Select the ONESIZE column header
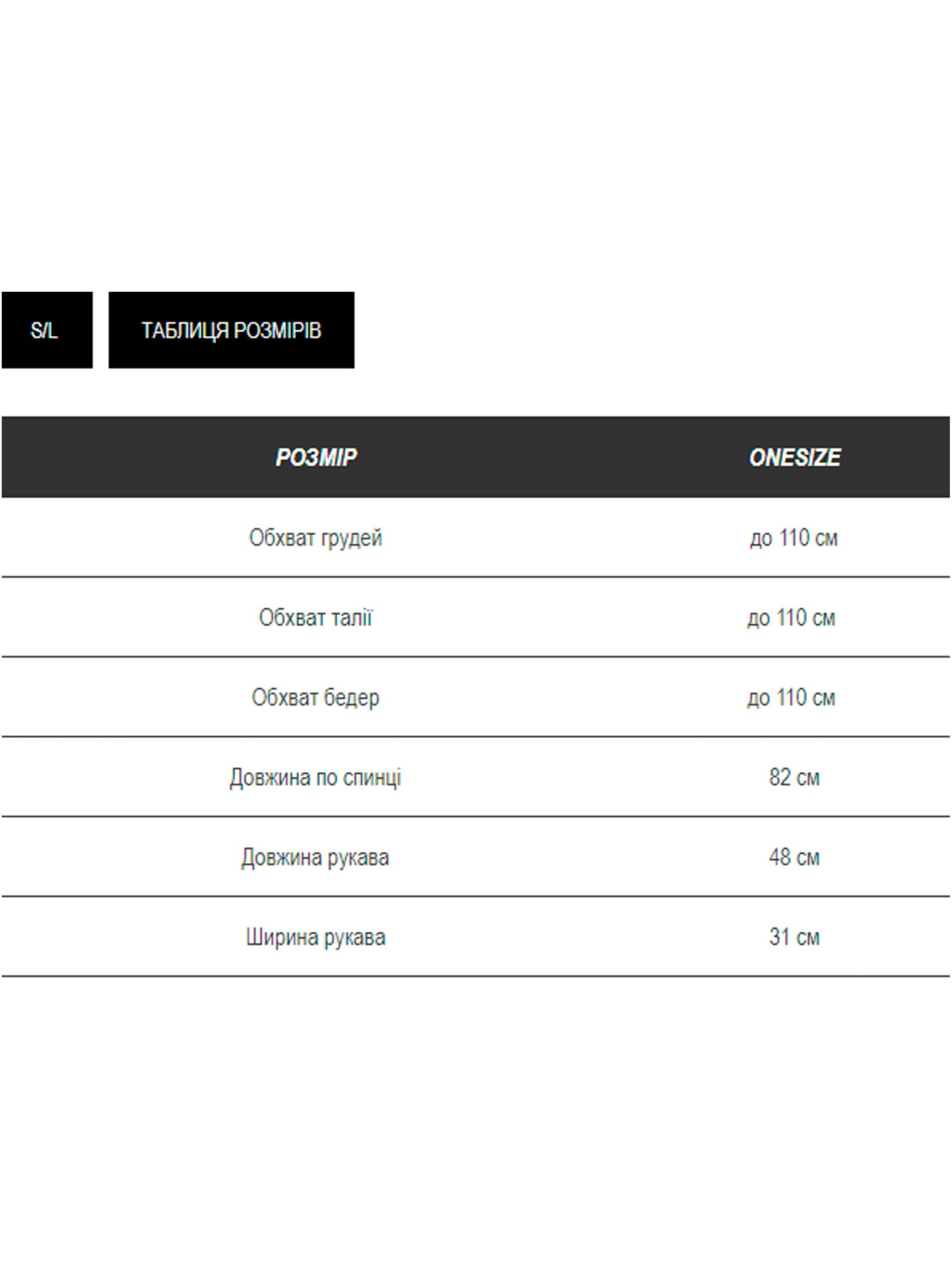 pos(794,458)
